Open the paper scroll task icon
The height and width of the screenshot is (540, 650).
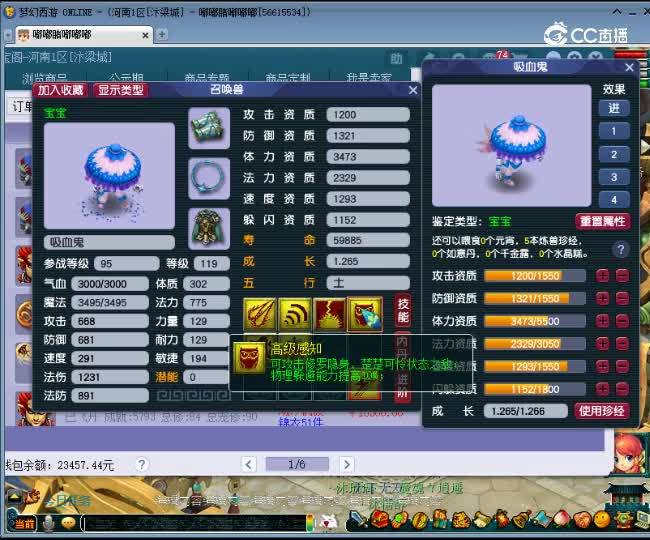pos(482,520)
